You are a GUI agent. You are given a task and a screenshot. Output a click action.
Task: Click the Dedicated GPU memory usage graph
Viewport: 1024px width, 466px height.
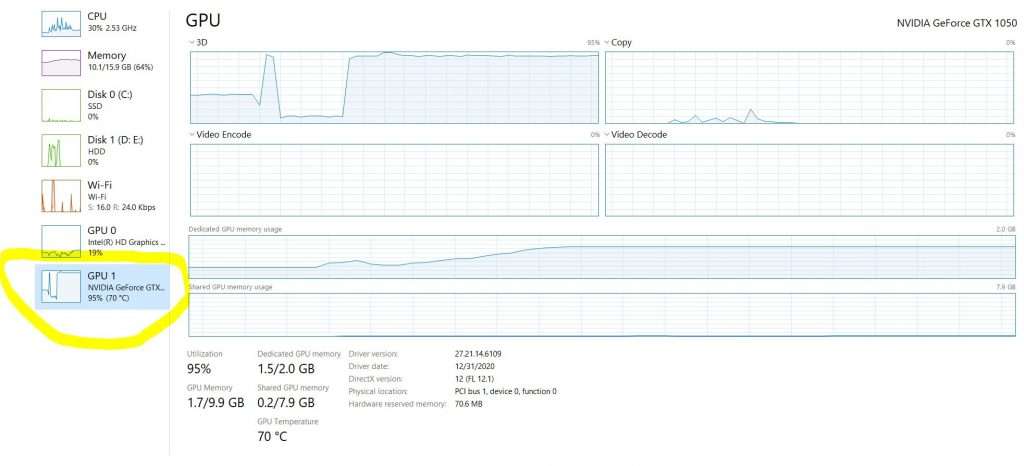[601, 257]
